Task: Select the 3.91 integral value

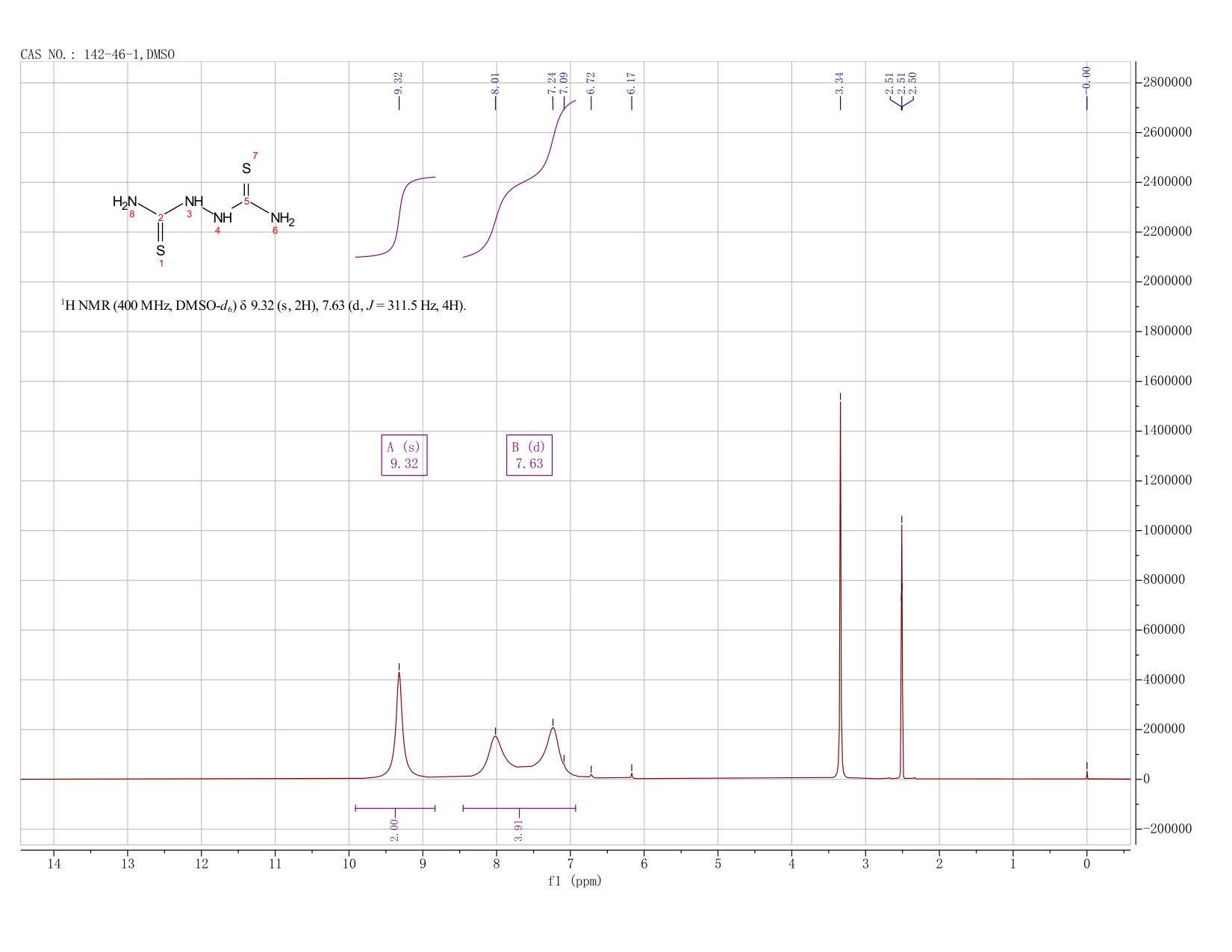Action: click(x=520, y=830)
